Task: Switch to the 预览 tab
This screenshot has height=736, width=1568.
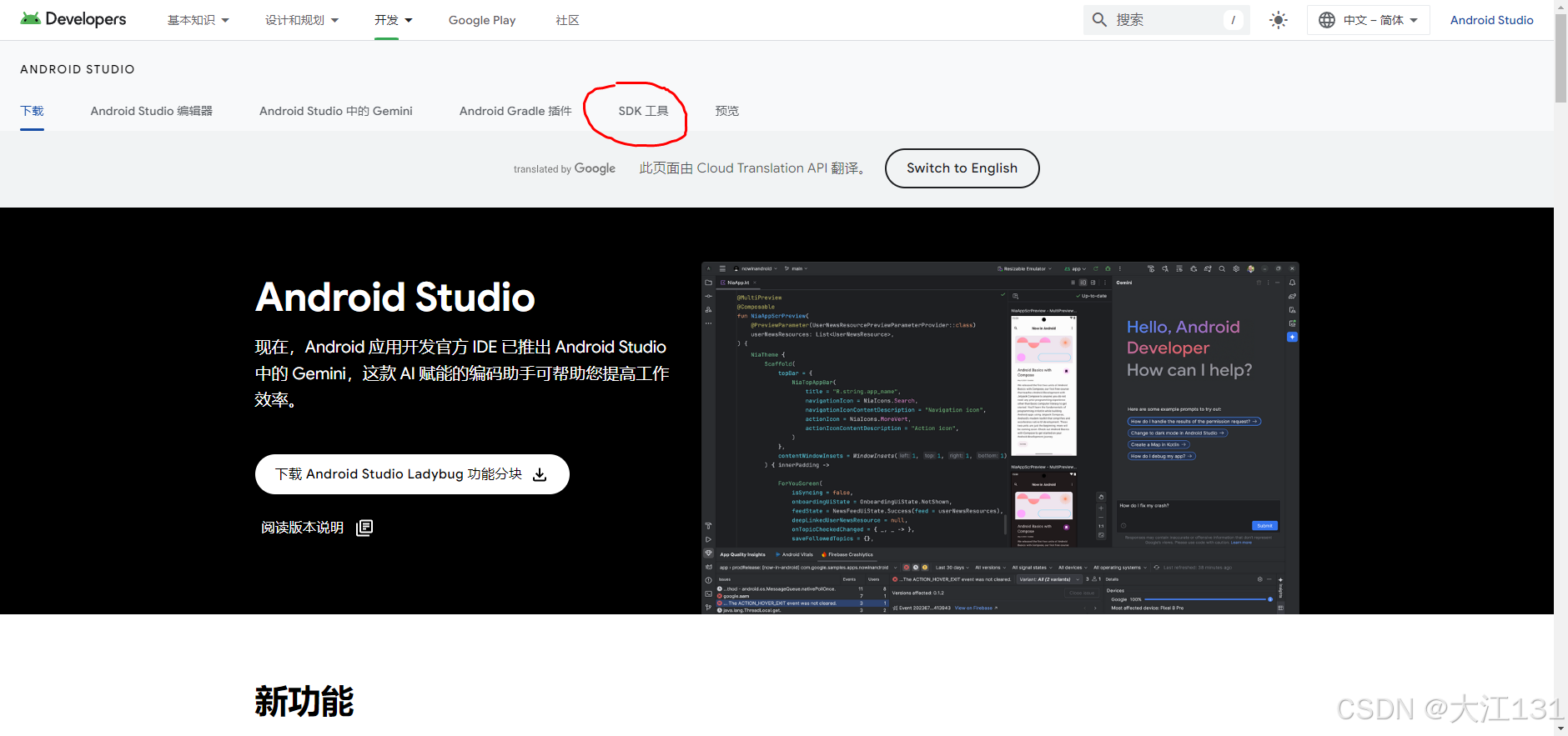Action: 727,111
